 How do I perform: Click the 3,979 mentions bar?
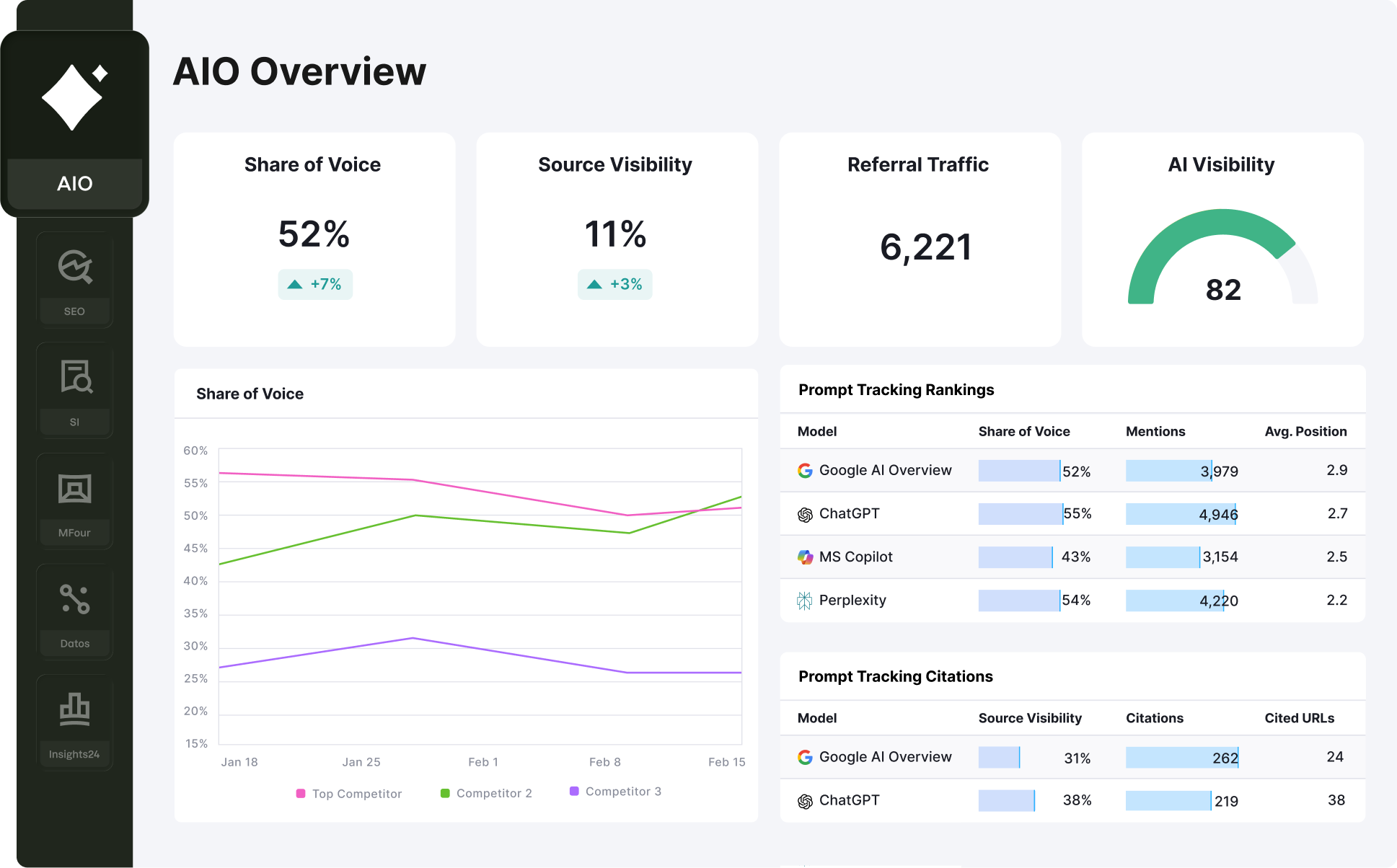point(1169,471)
